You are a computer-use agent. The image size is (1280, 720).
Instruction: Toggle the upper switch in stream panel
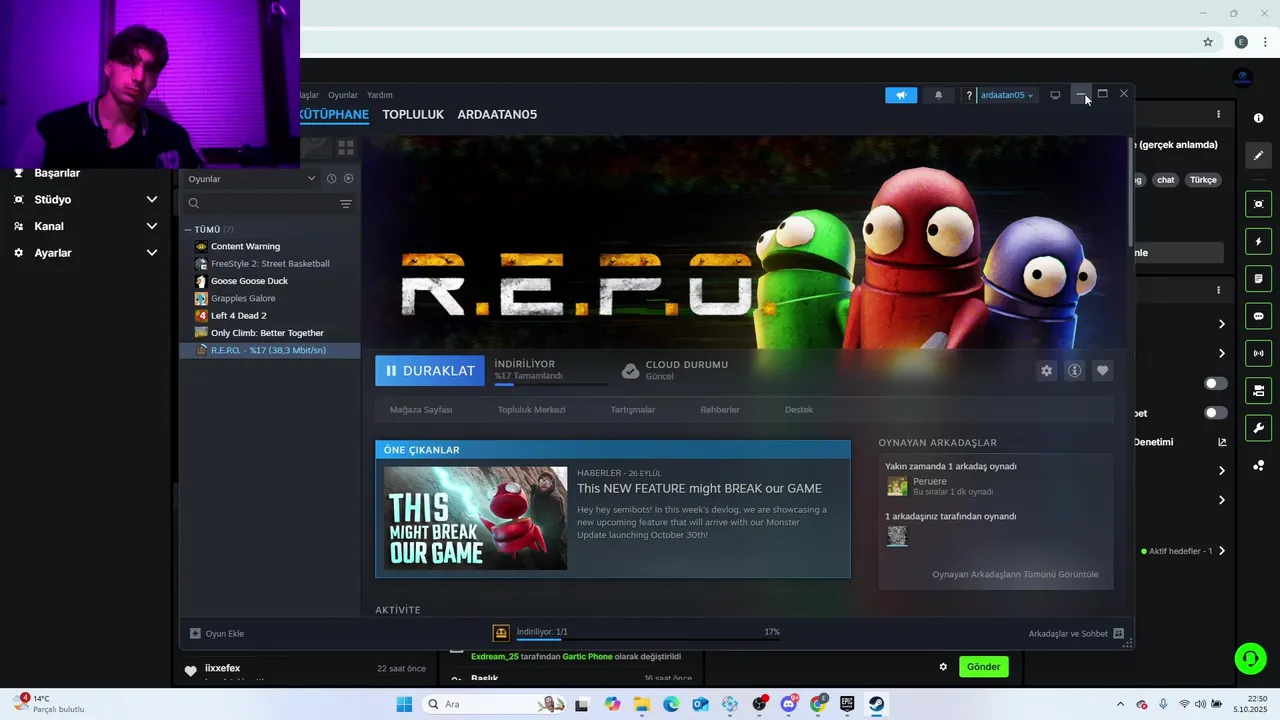click(x=1215, y=383)
